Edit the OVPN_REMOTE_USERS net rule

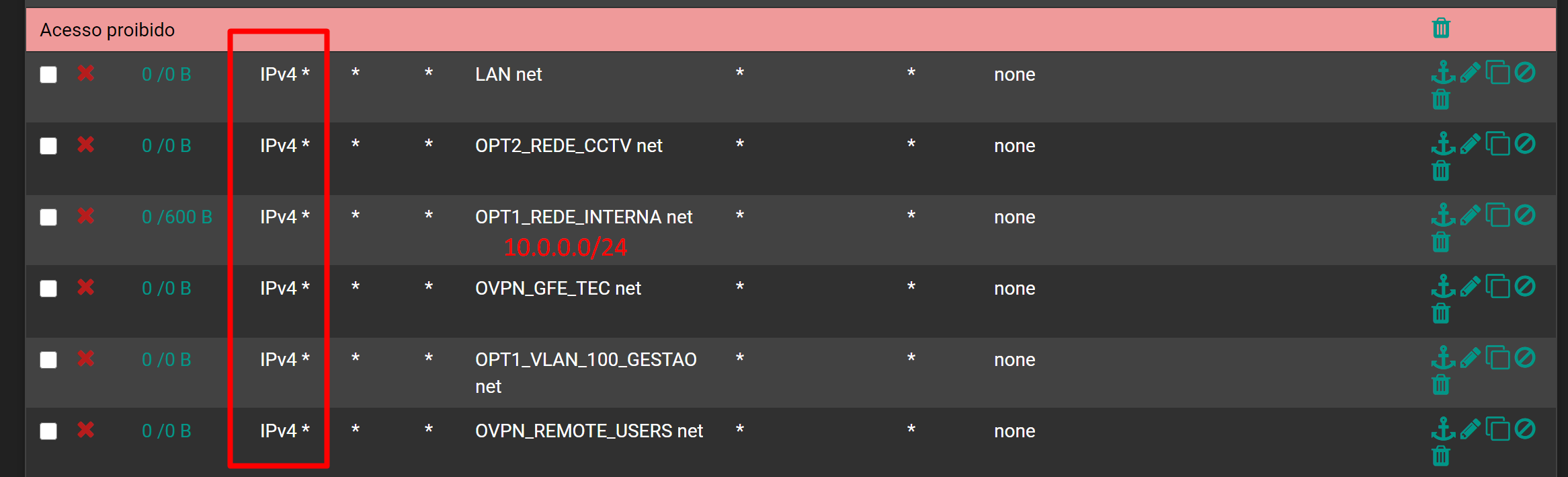coord(1471,429)
